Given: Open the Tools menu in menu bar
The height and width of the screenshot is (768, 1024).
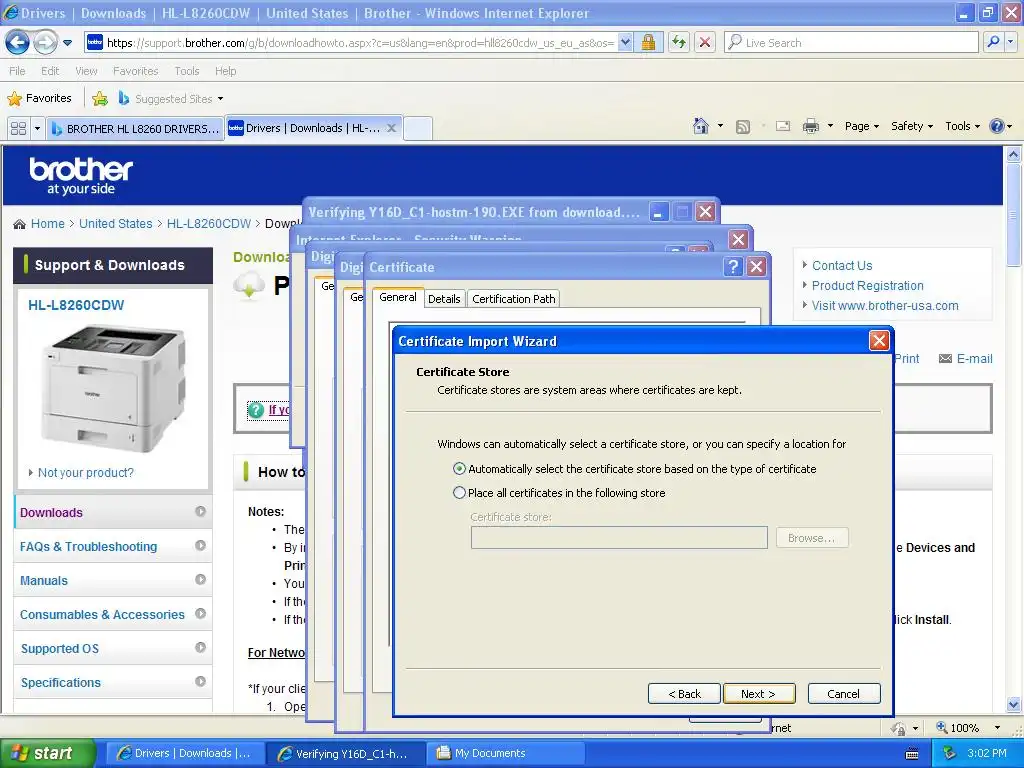Looking at the screenshot, I should (x=187, y=71).
